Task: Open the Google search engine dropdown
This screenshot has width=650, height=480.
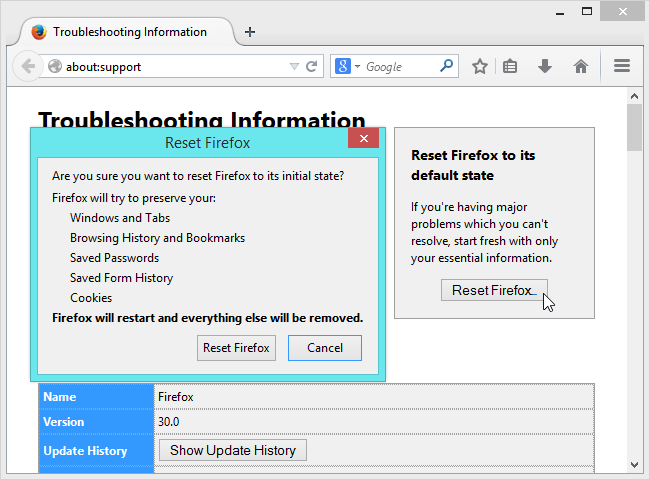Action: 347,67
